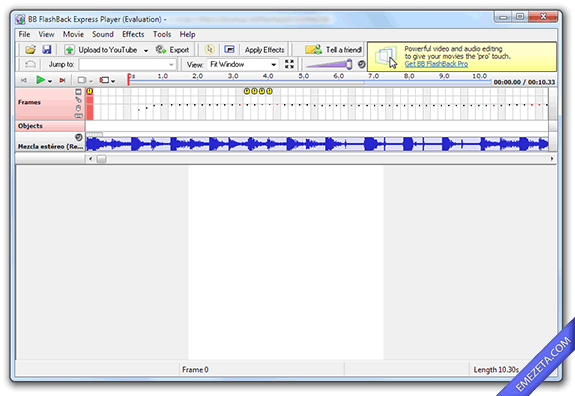
Task: Expand the Upload to YouTube dropdown arrow
Action: pyautogui.click(x=146, y=50)
